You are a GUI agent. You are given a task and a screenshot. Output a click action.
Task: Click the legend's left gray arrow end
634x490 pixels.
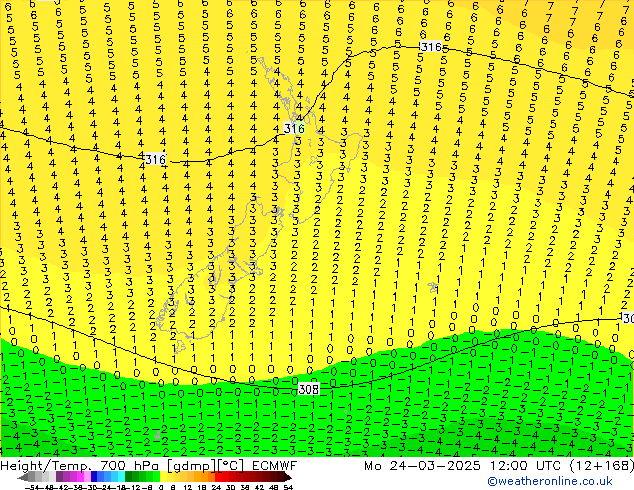click(23, 477)
